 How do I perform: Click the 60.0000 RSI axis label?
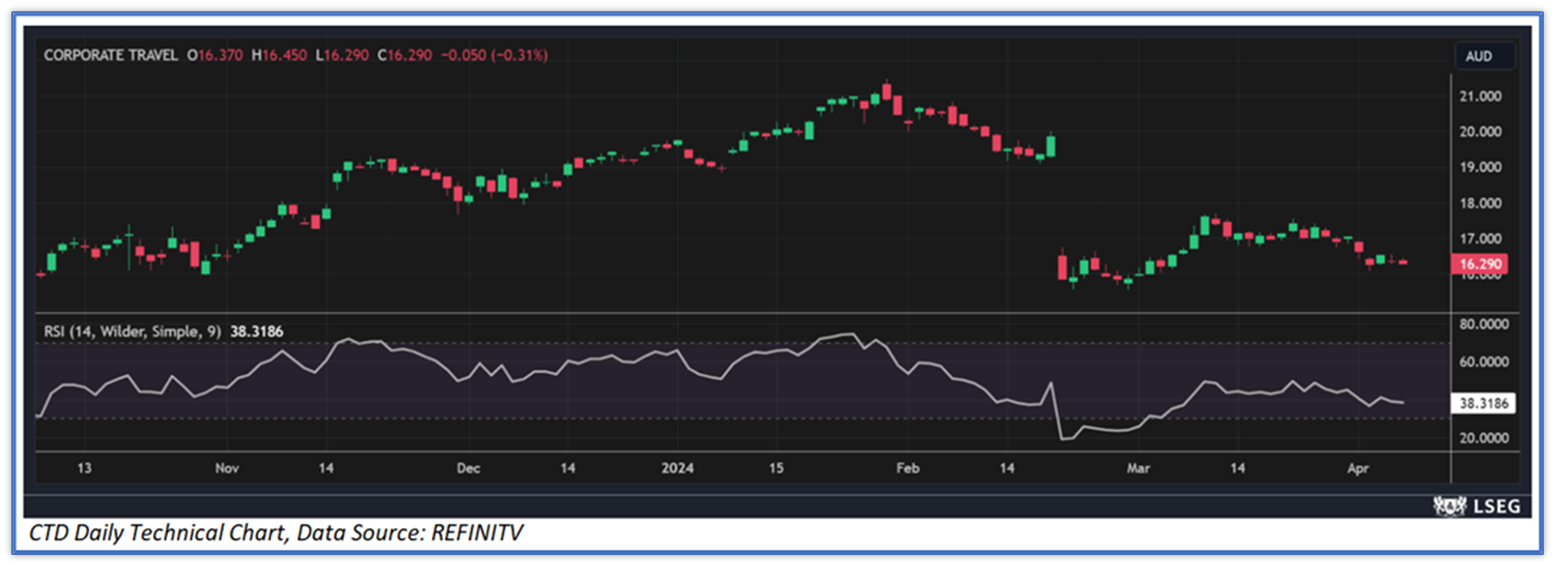[1485, 362]
